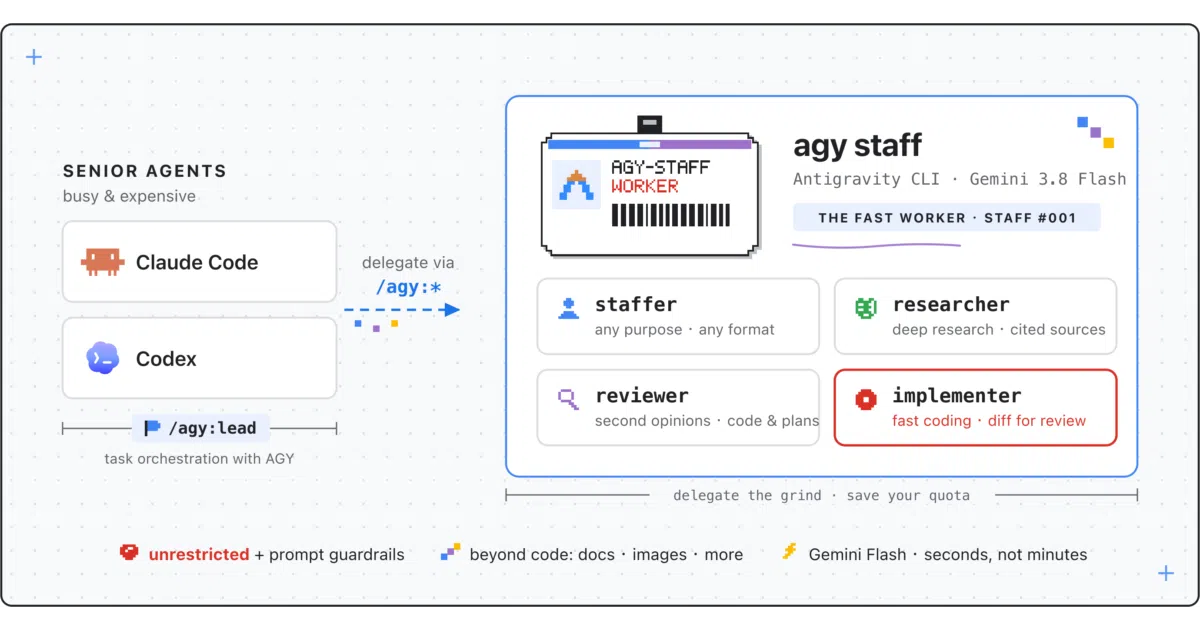Click 'fast coding · diff for review' subtitle
This screenshot has height=630, width=1200.
[x=989, y=421]
